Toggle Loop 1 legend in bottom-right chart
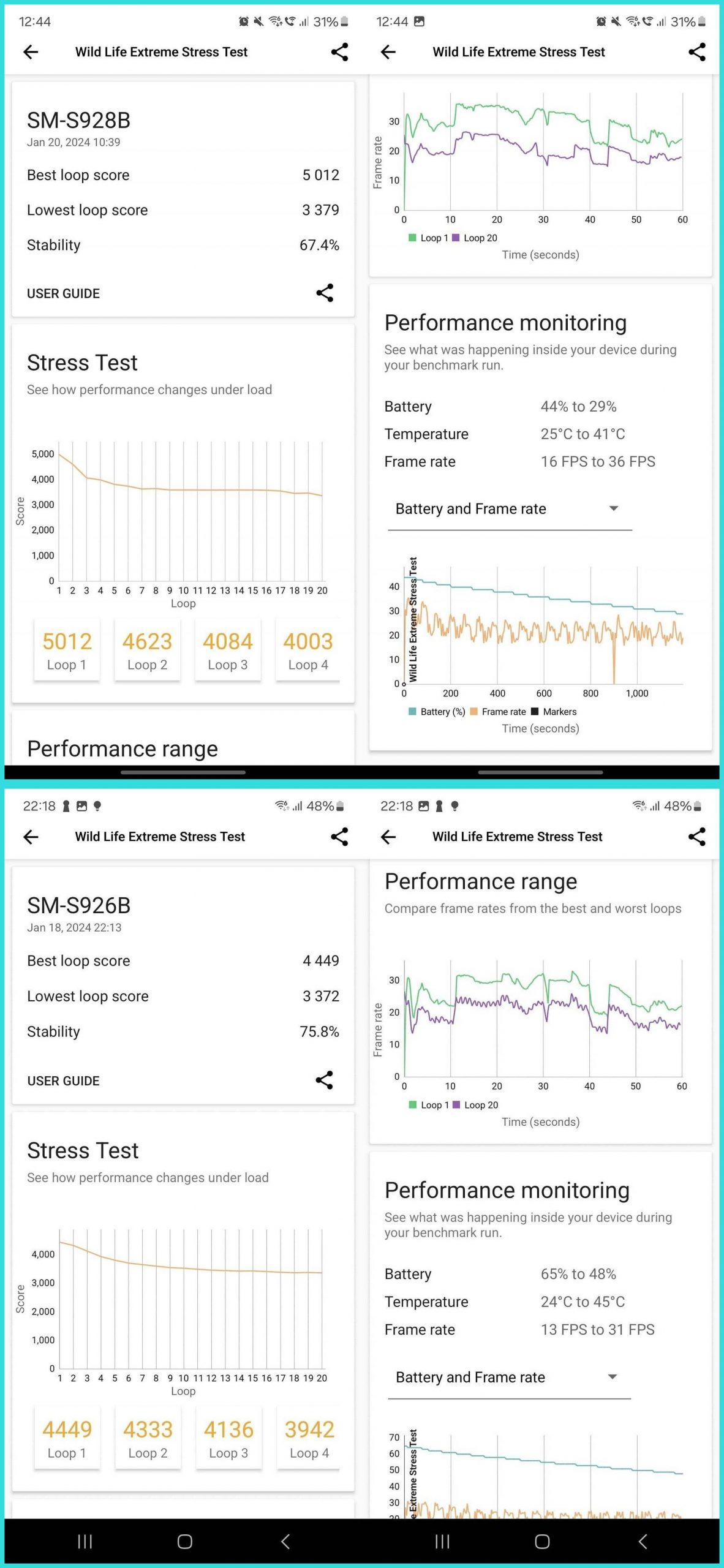 (x=428, y=1105)
